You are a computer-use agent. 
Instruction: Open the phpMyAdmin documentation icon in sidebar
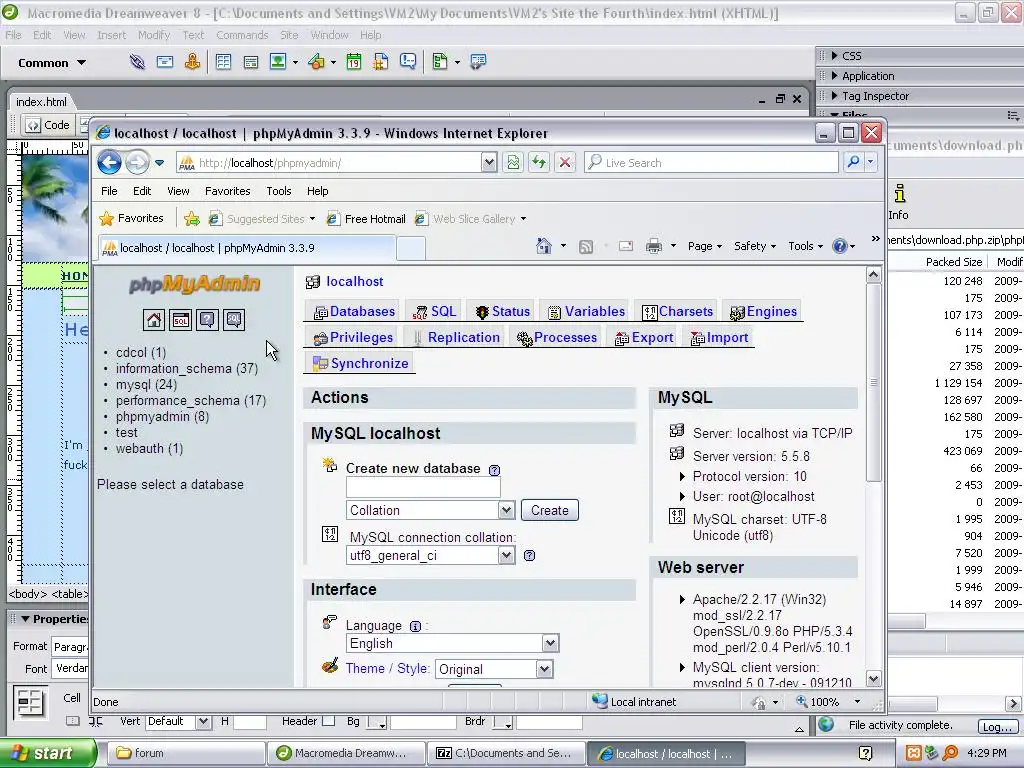click(207, 320)
